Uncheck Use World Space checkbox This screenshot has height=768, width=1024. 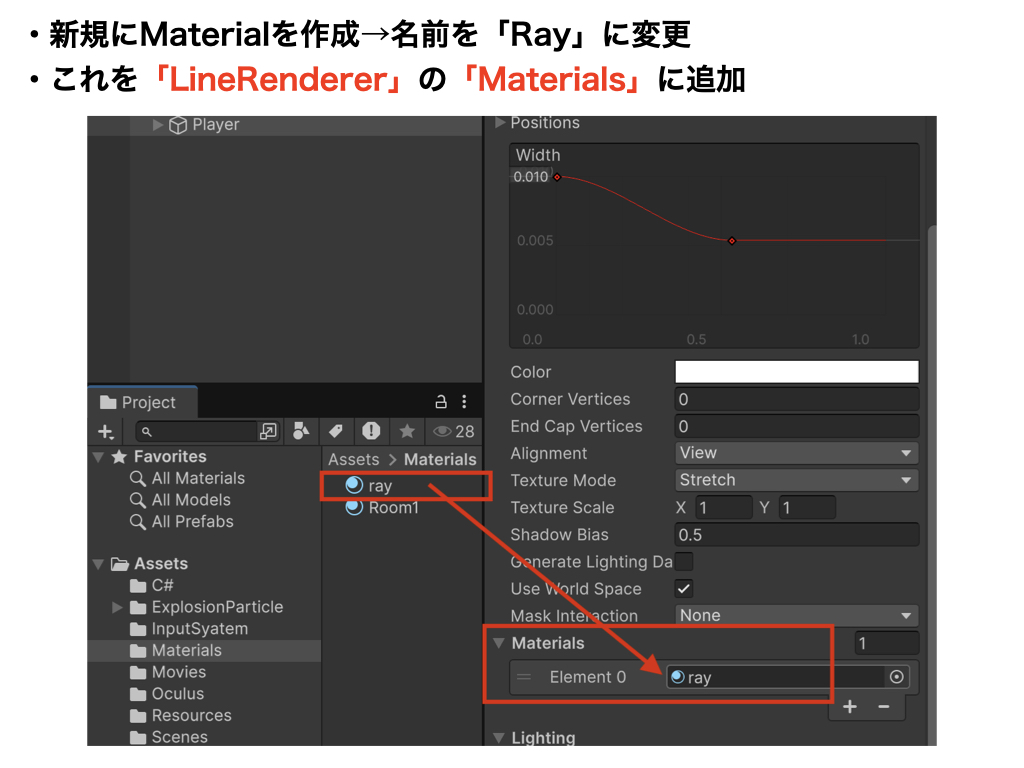pos(684,589)
